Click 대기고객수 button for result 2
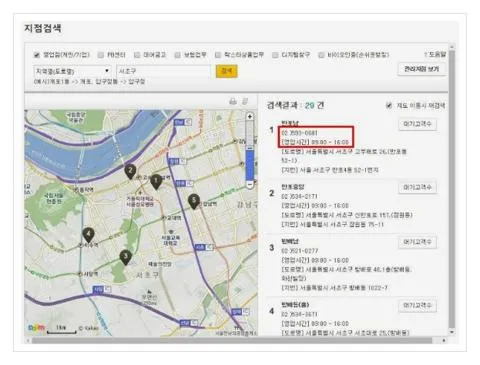480x365 pixels. pyautogui.click(x=418, y=187)
